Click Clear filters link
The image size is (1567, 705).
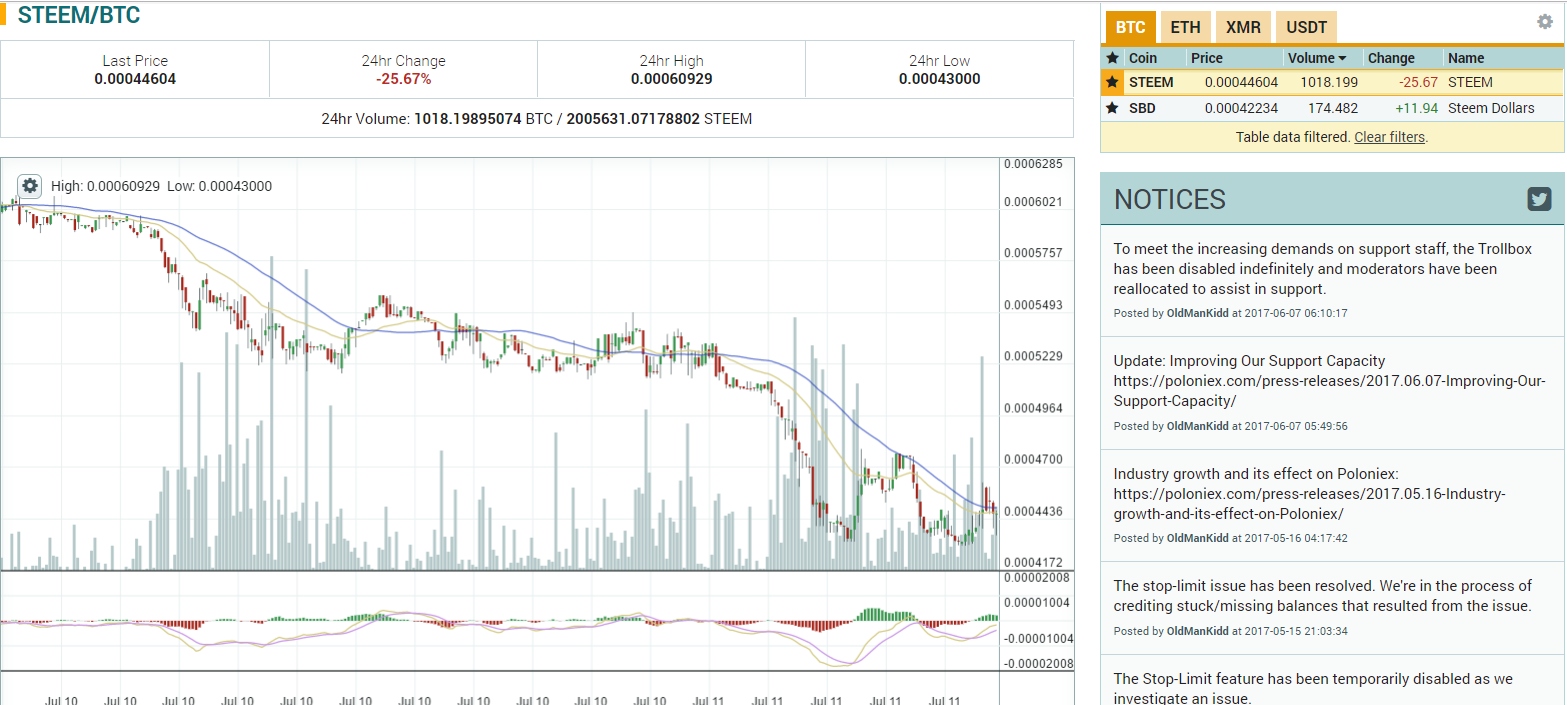tap(1390, 137)
